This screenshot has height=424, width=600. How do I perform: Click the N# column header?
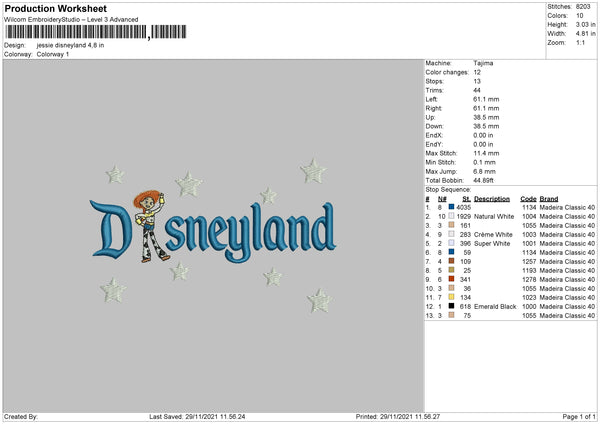[x=442, y=199]
